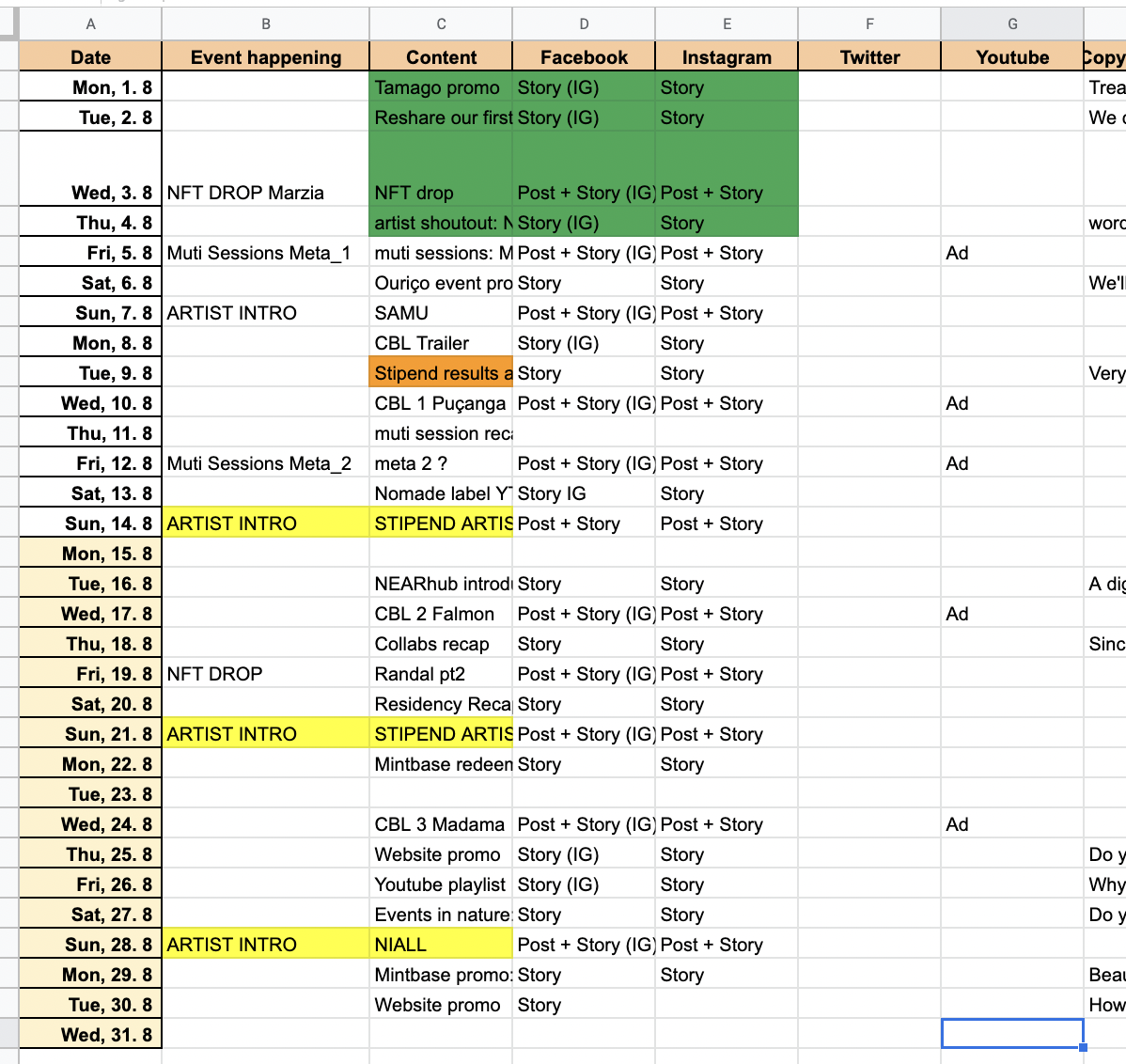Image resolution: width=1126 pixels, height=1064 pixels.
Task: Select the Residency Recap cell
Action: pos(441,704)
